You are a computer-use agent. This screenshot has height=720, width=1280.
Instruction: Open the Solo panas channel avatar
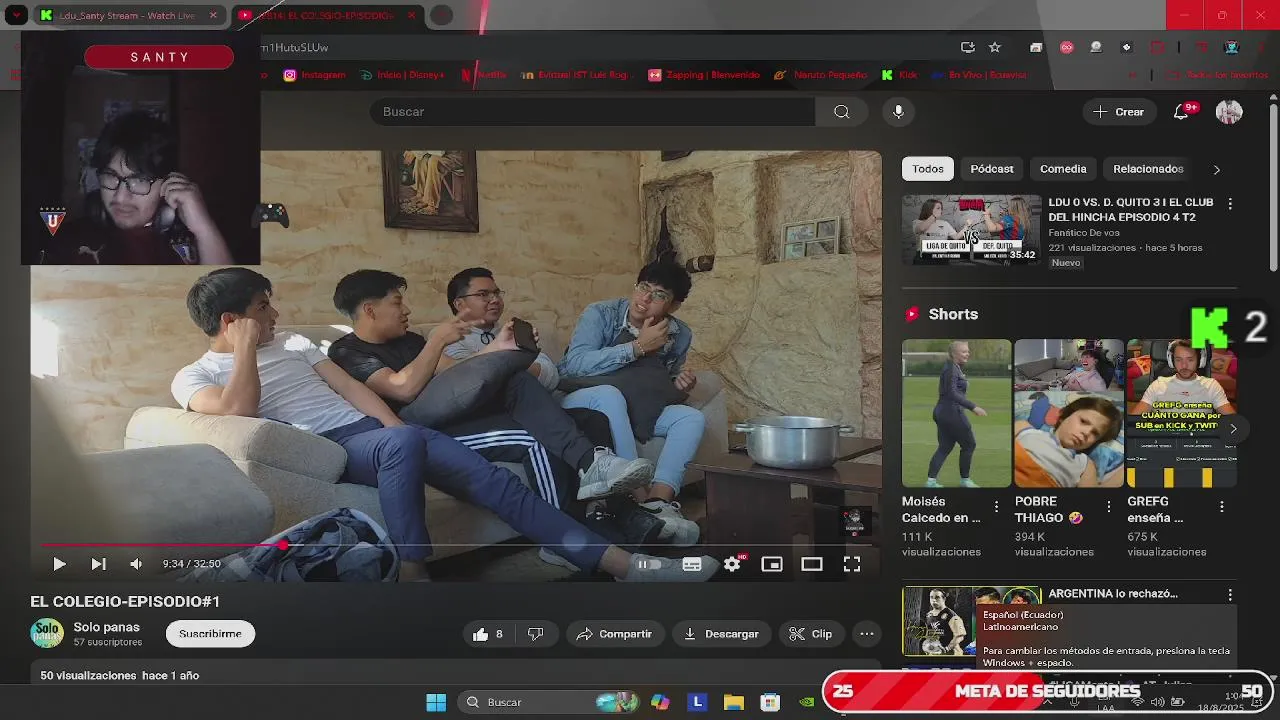tap(47, 634)
